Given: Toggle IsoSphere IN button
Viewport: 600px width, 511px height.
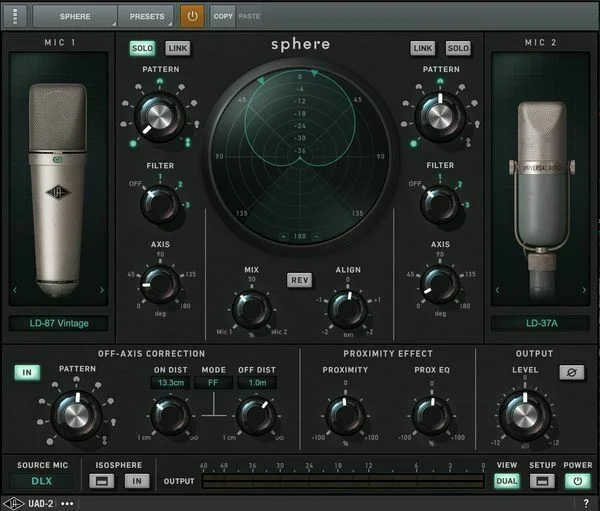Looking at the screenshot, I should pos(137,481).
